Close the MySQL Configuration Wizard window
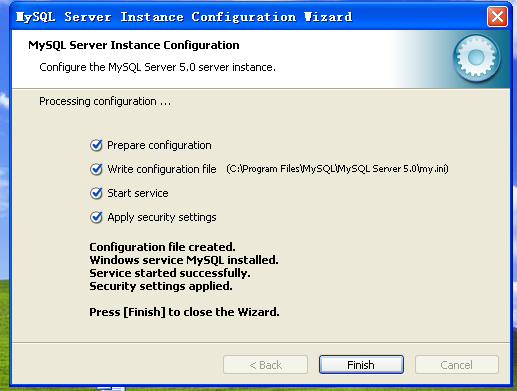The image size is (517, 391). click(x=497, y=16)
